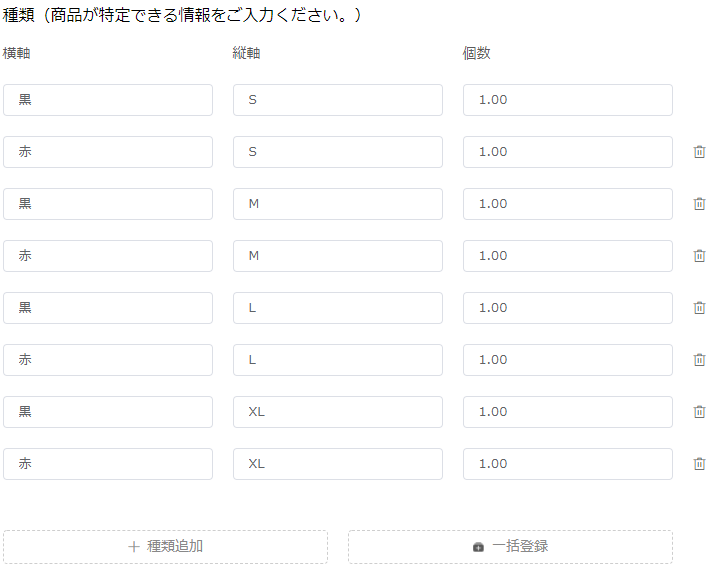Focus the 縦軸 field in the 黒 XL row
Image resolution: width=710 pixels, height=579 pixels.
[x=338, y=412]
